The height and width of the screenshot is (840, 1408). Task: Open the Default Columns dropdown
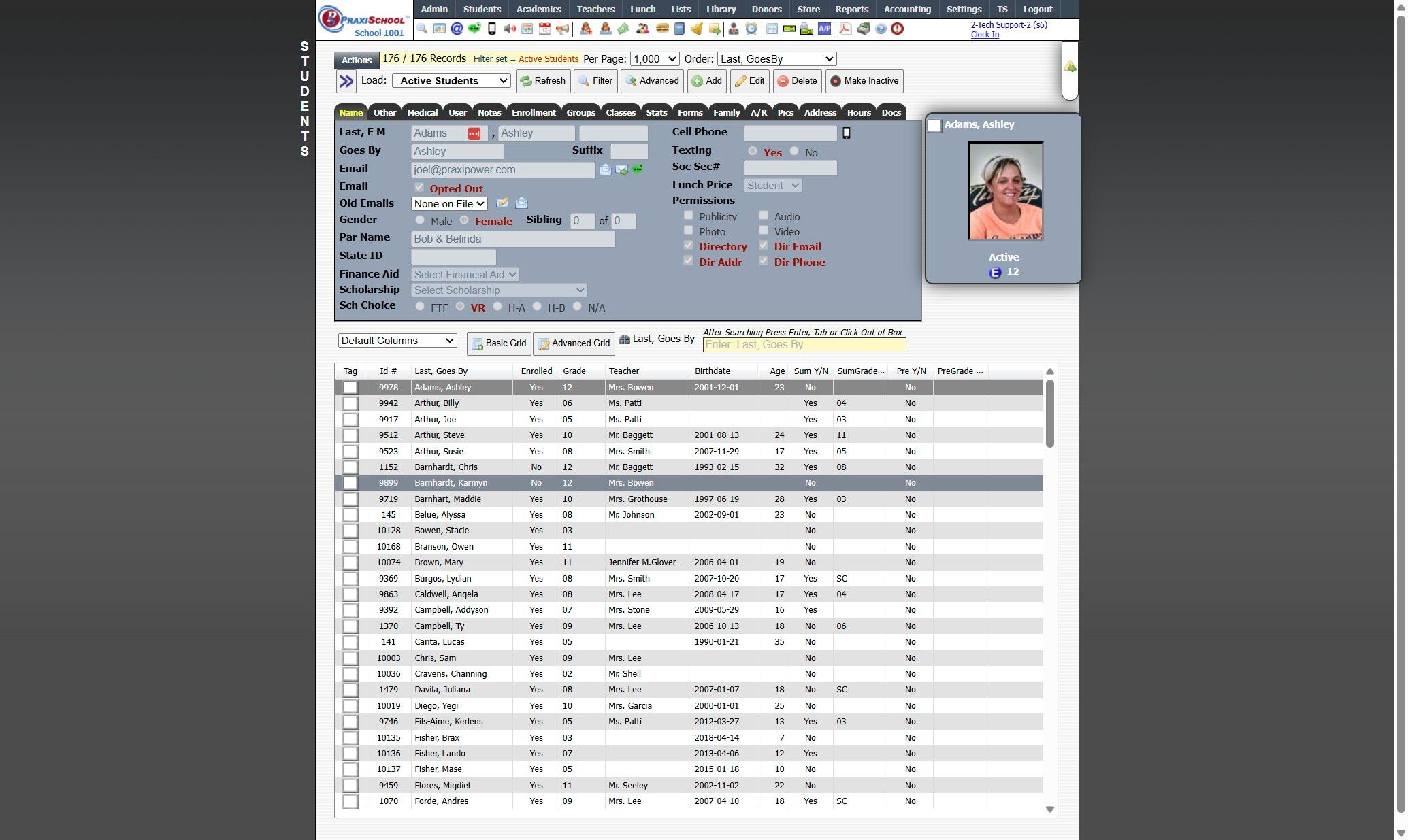[397, 341]
